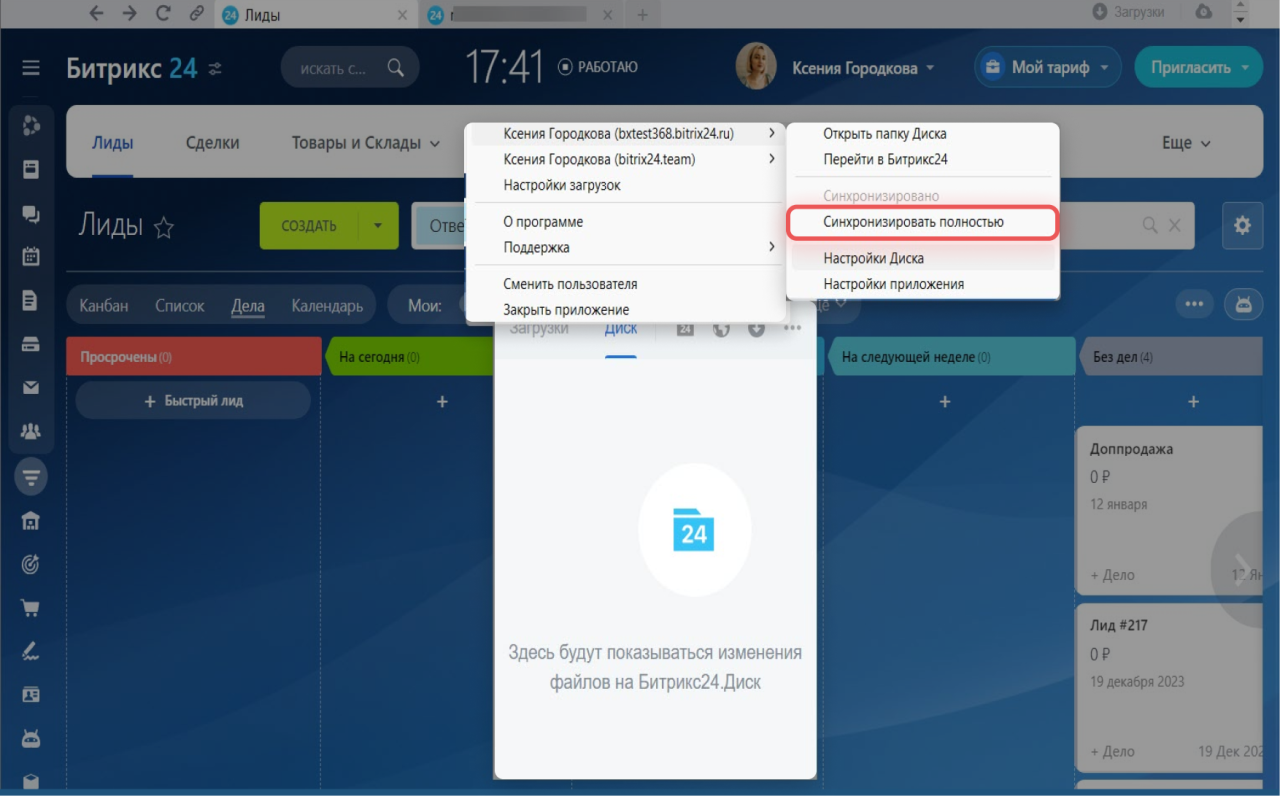Expand Ксения Городкова (bitrix24.team) submenu
The height and width of the screenshot is (796, 1280).
(x=626, y=159)
